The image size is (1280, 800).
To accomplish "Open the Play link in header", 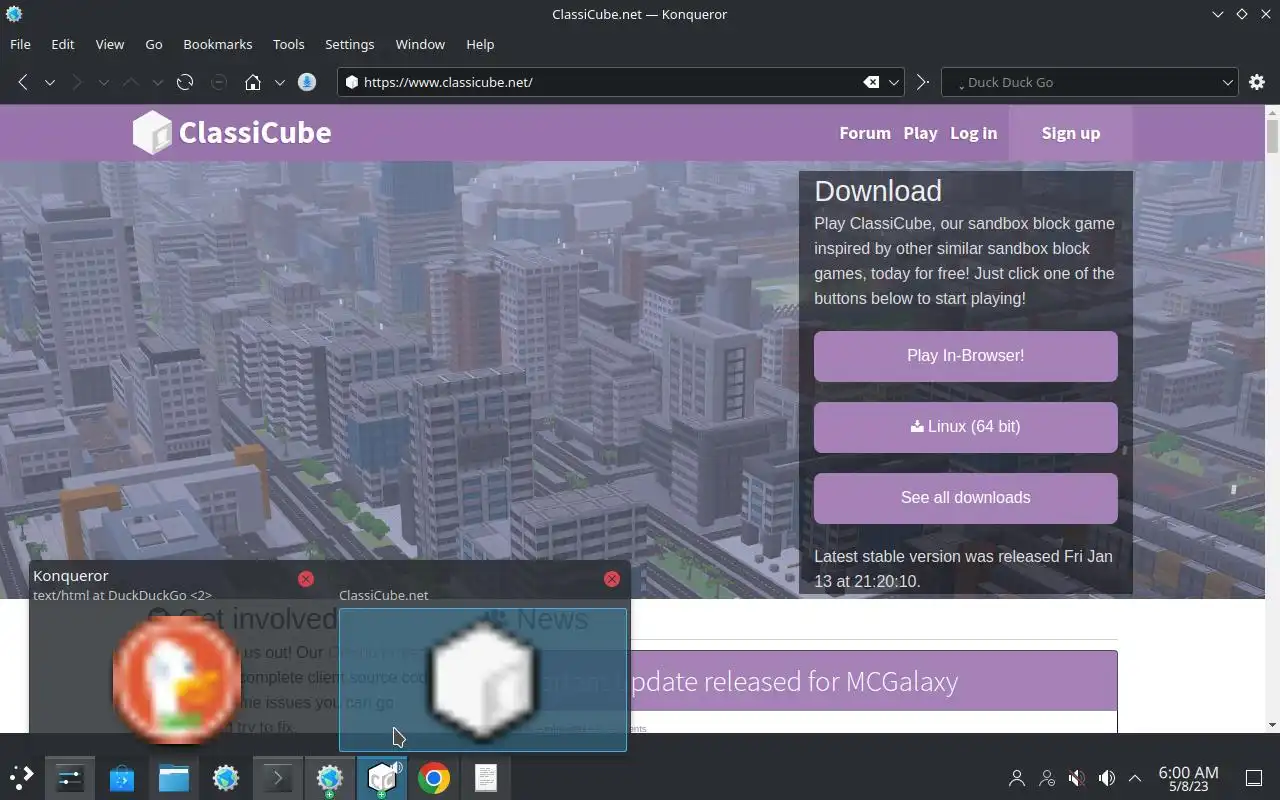I will coord(920,133).
